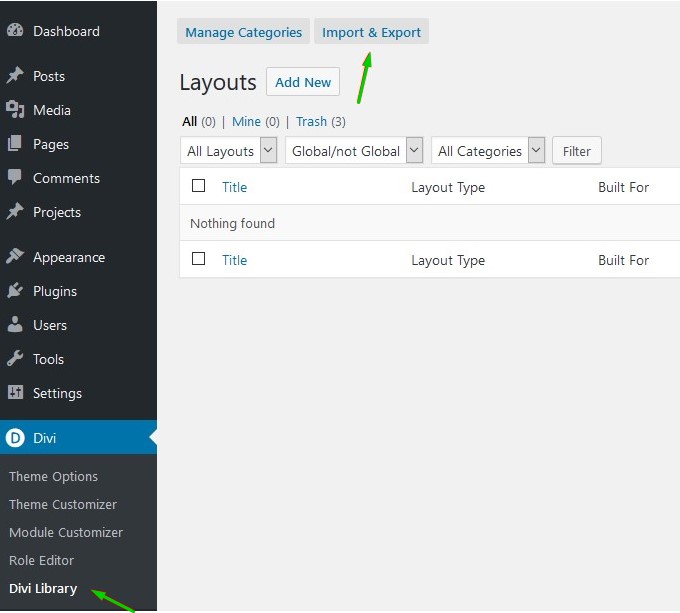
Task: Open the All Layouts dropdown
Action: [x=229, y=151]
